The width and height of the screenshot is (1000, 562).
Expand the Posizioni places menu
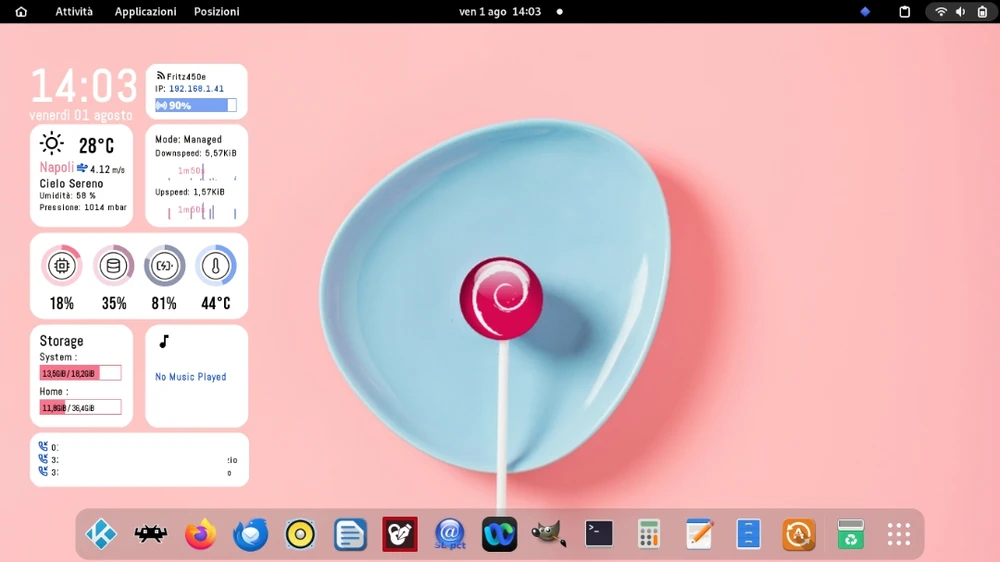coord(217,12)
